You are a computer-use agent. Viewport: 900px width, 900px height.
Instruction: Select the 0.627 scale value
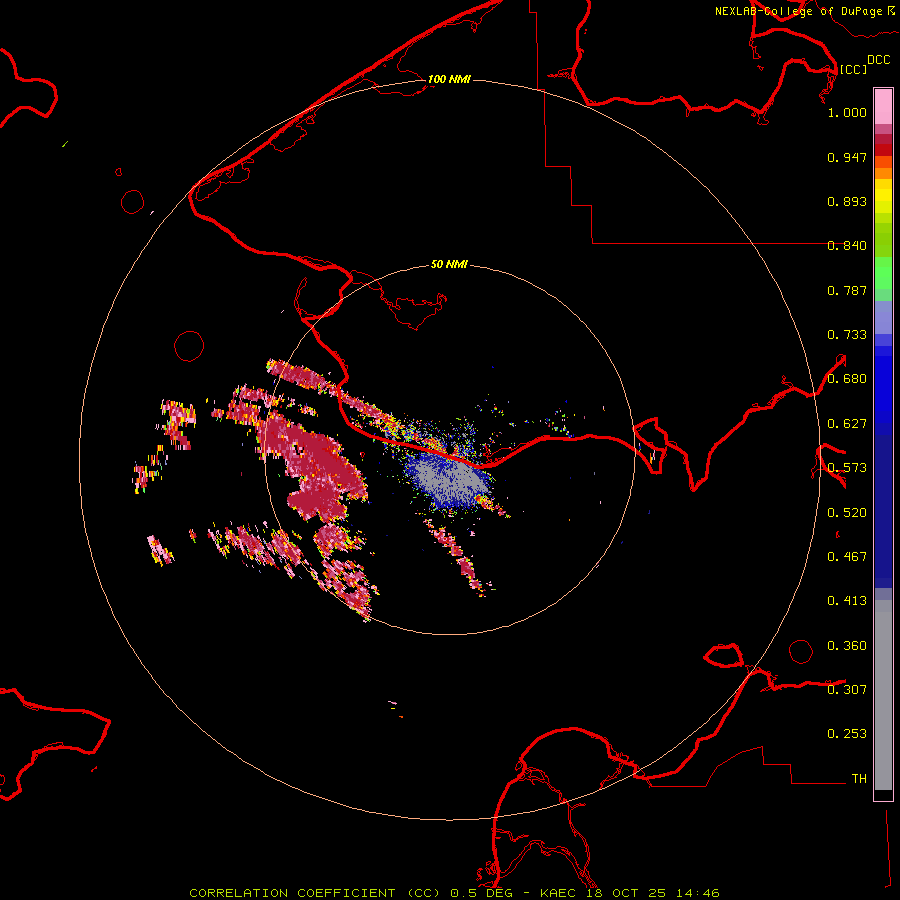pyautogui.click(x=847, y=424)
